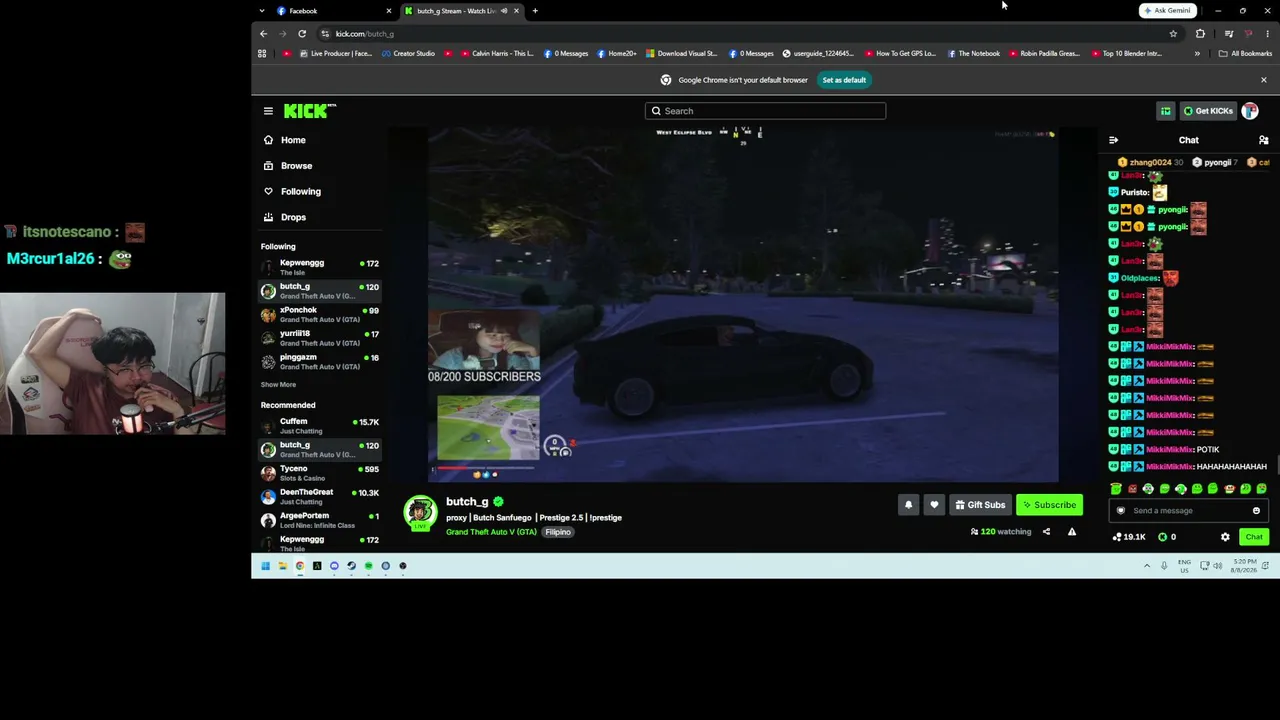Screen dimensions: 1280x720
Task: Click Set as default for Chrome
Action: coord(844,80)
